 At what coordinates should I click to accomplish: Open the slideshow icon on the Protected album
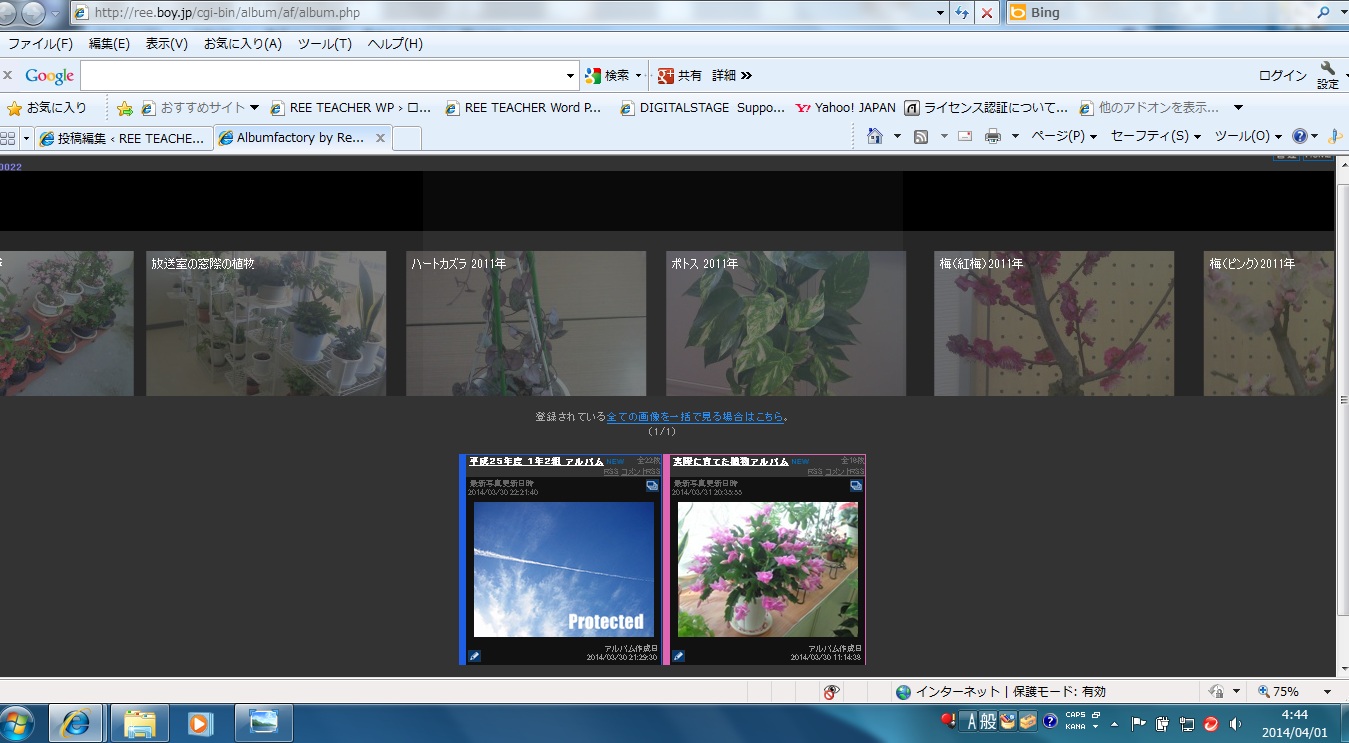tap(652, 485)
